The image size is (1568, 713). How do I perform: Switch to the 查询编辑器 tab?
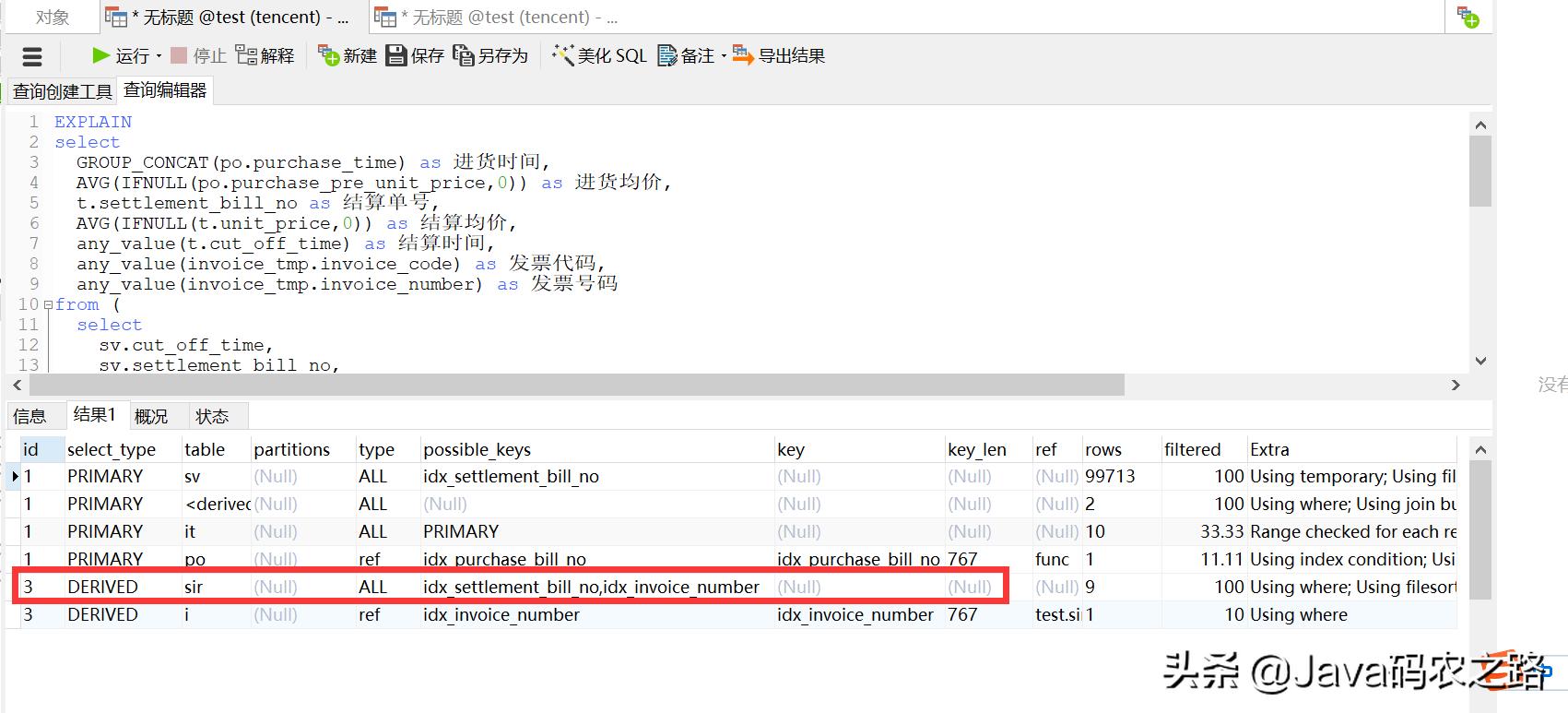click(165, 90)
